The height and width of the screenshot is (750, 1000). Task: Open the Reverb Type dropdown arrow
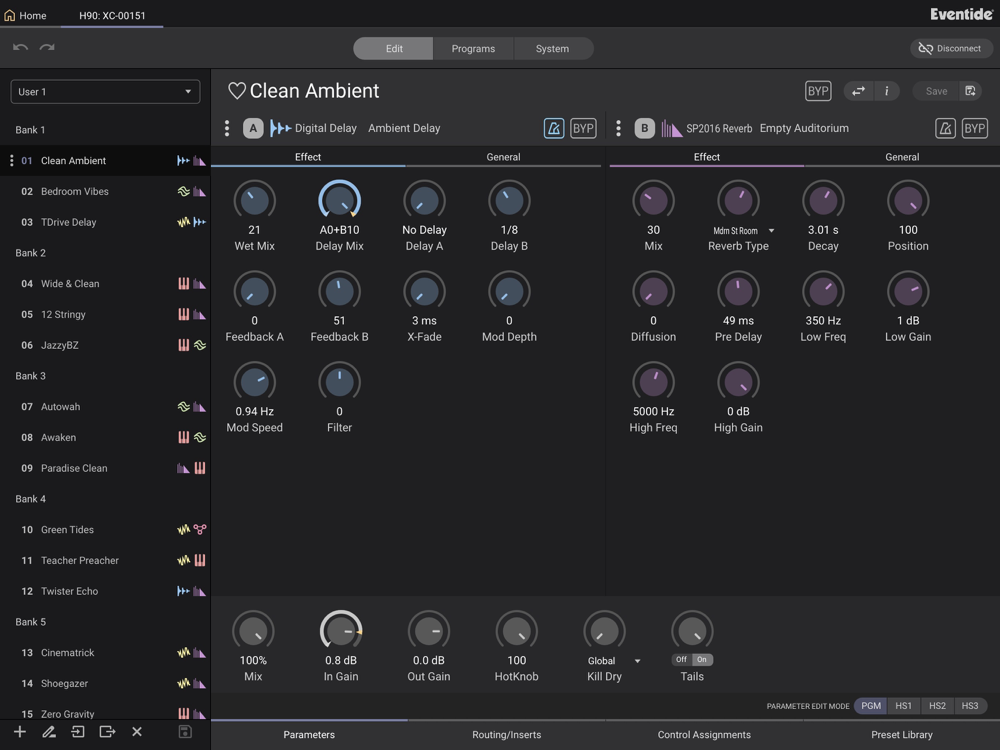[771, 231]
